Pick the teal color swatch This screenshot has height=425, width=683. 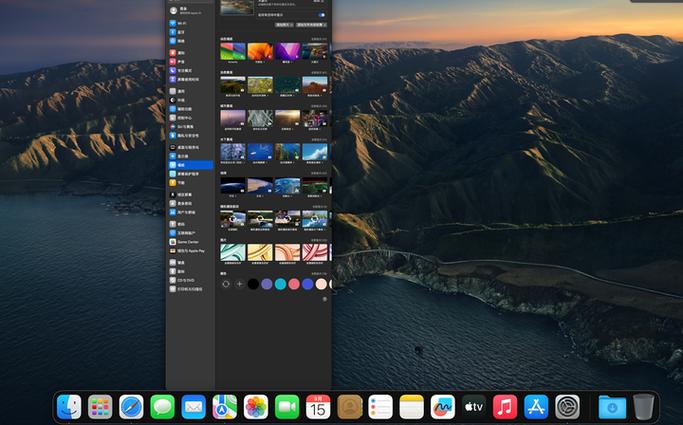point(281,284)
